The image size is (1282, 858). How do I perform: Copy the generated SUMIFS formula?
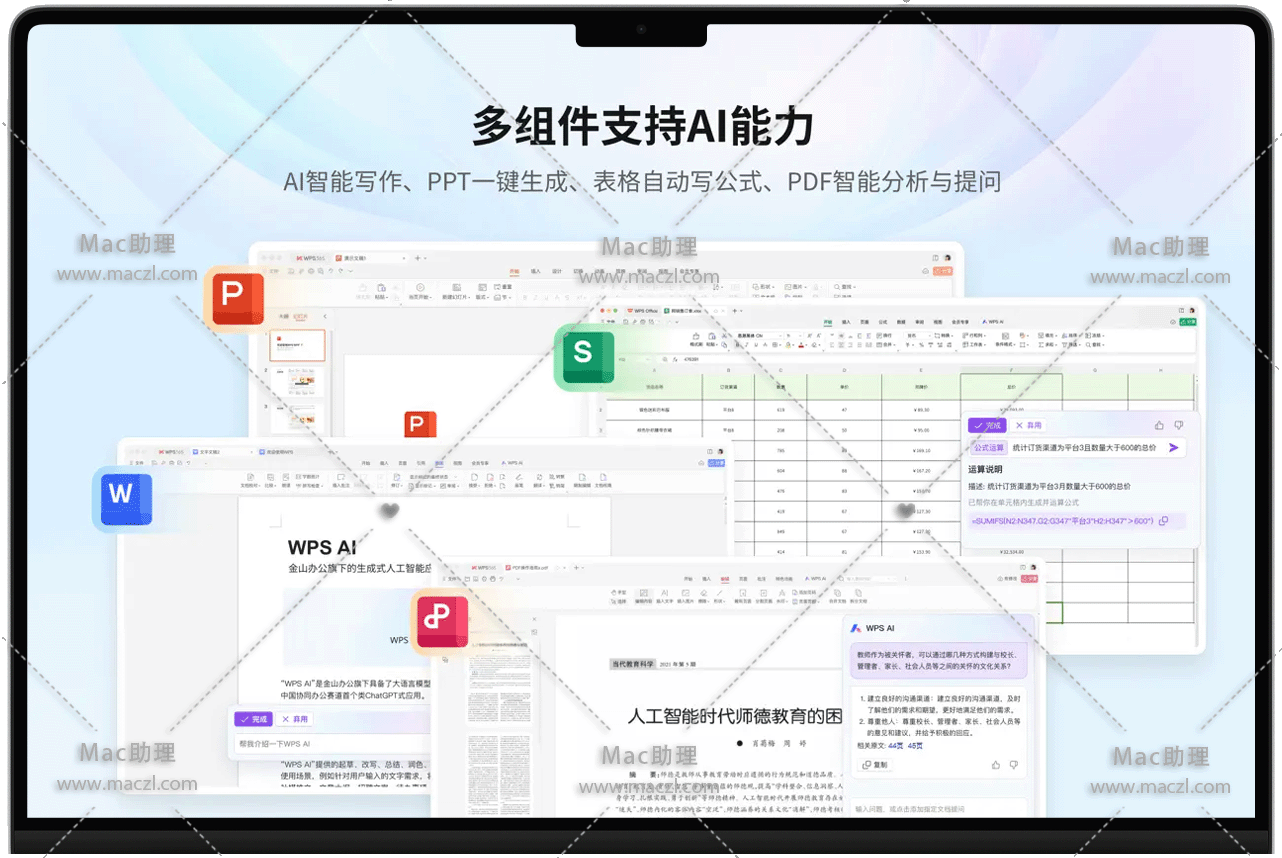(x=1163, y=521)
